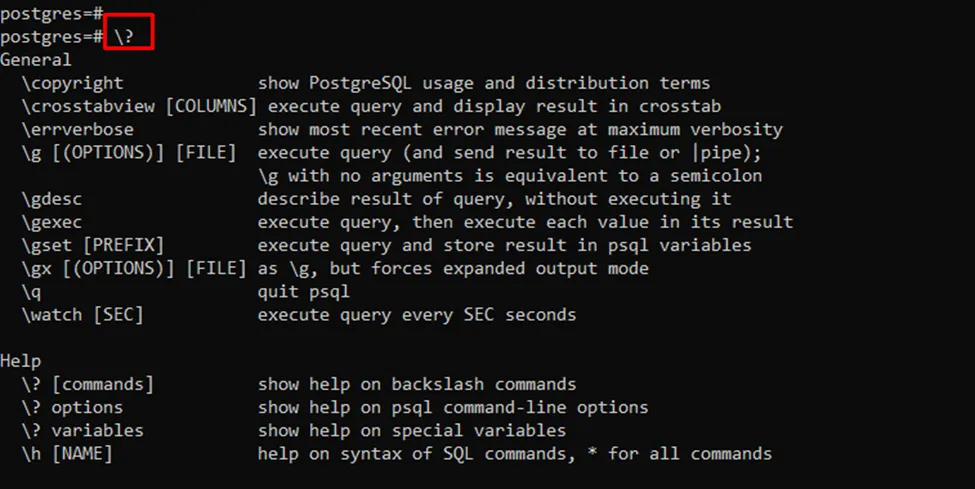Click the \h [NAME] command entry
The width and height of the screenshot is (975, 489).
point(67,453)
